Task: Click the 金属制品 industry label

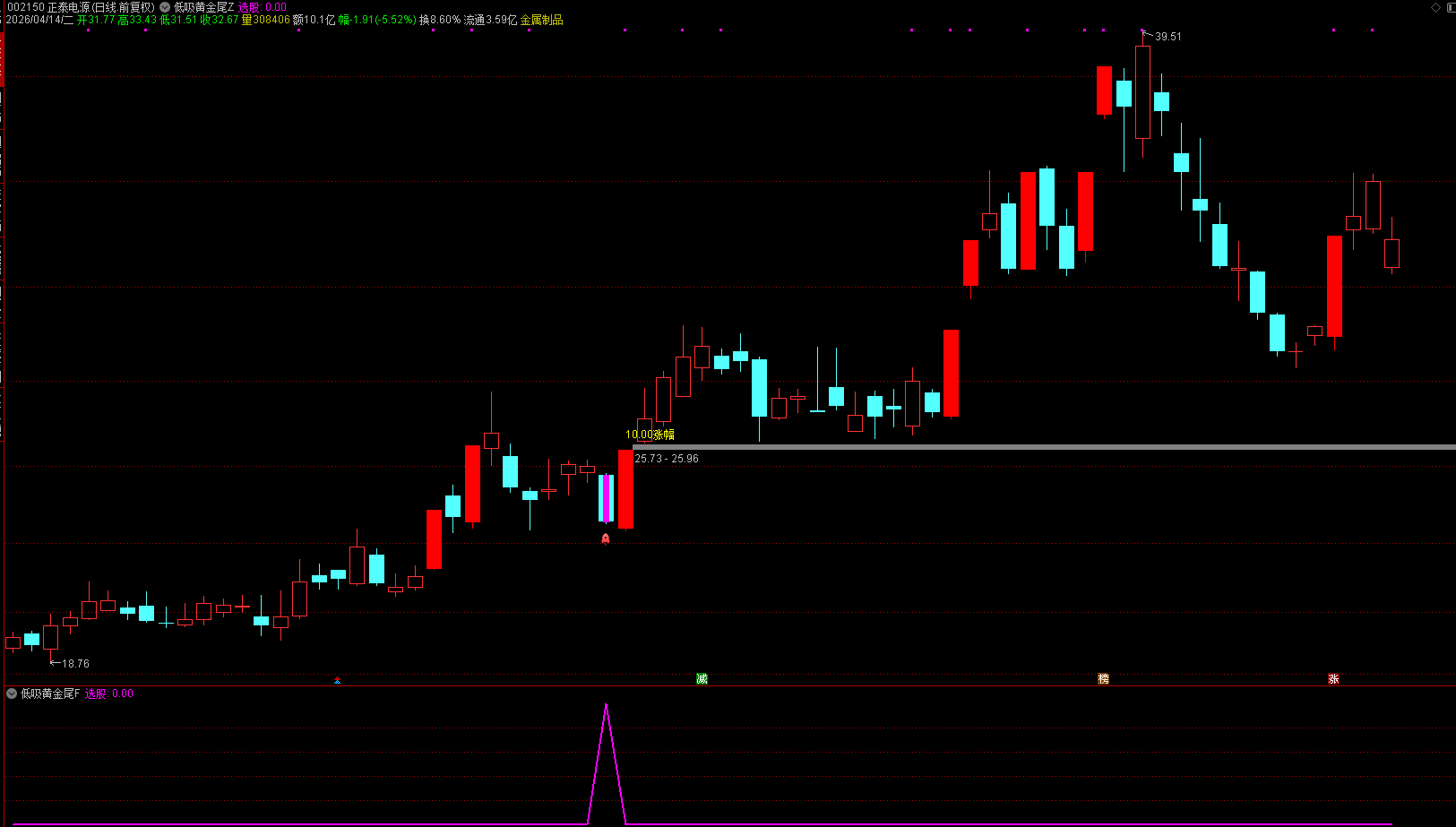Action: 541,20
